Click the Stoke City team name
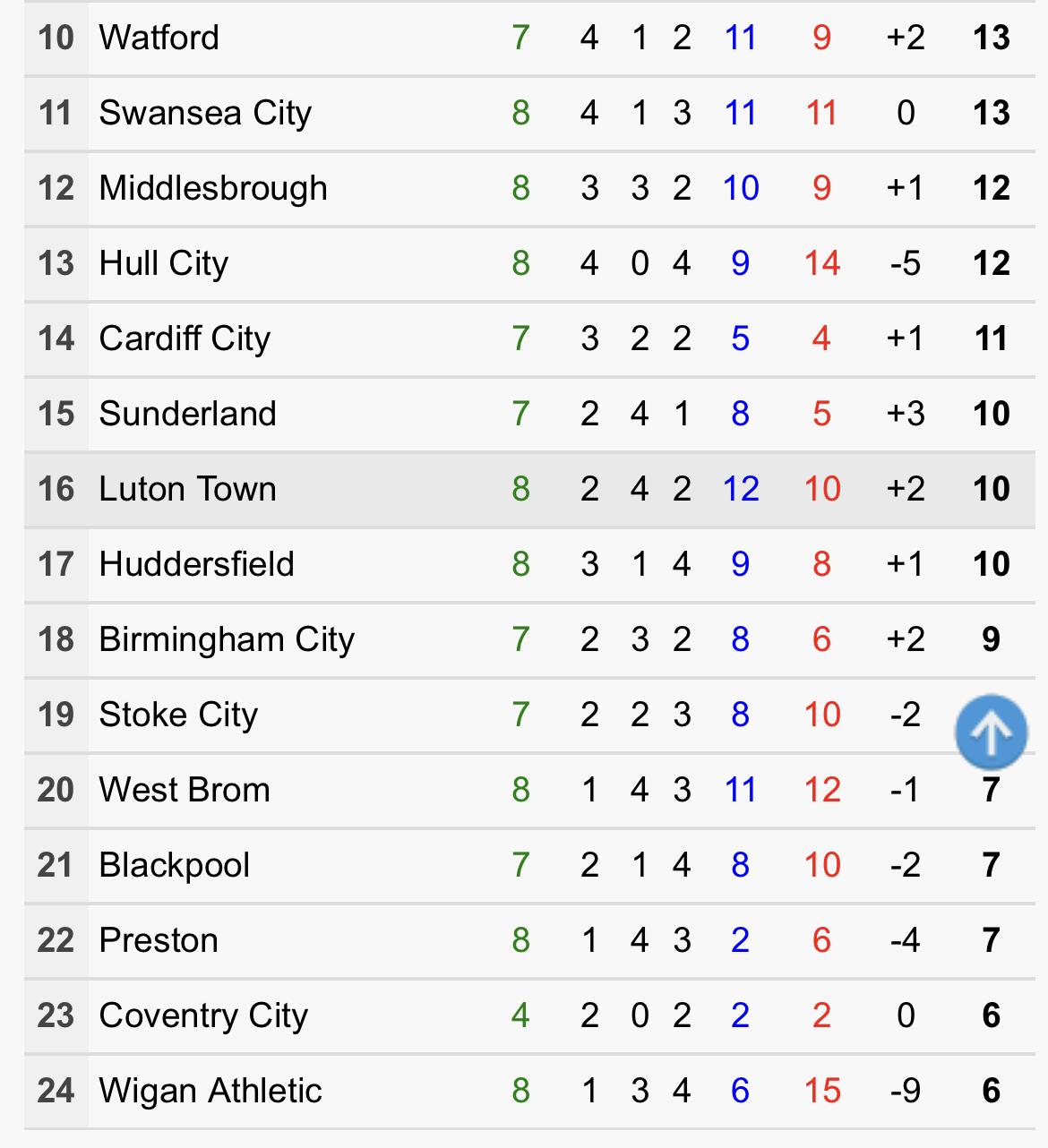This screenshot has height=1148, width=1048. [x=178, y=715]
